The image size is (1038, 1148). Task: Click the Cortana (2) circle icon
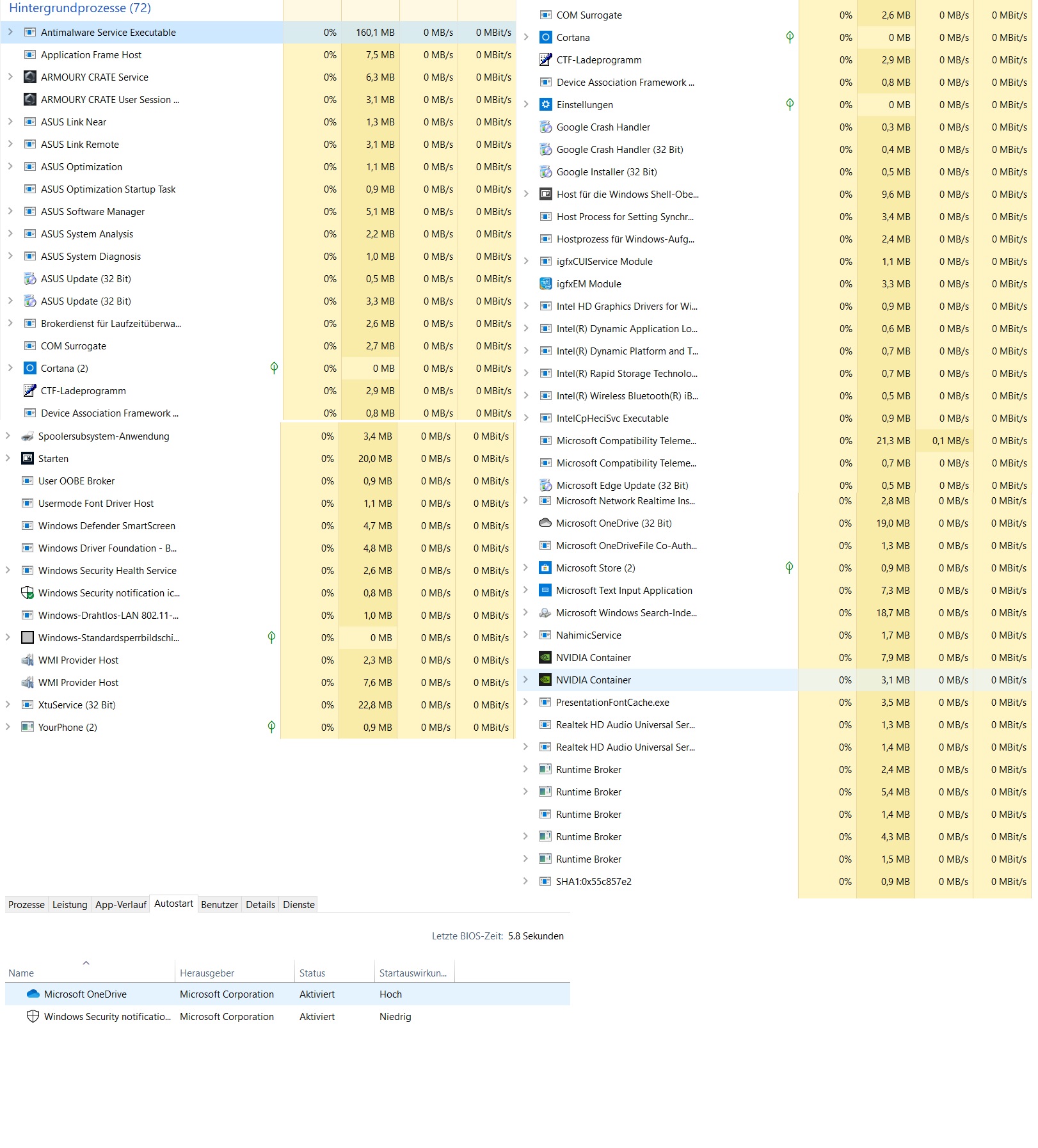(x=29, y=369)
